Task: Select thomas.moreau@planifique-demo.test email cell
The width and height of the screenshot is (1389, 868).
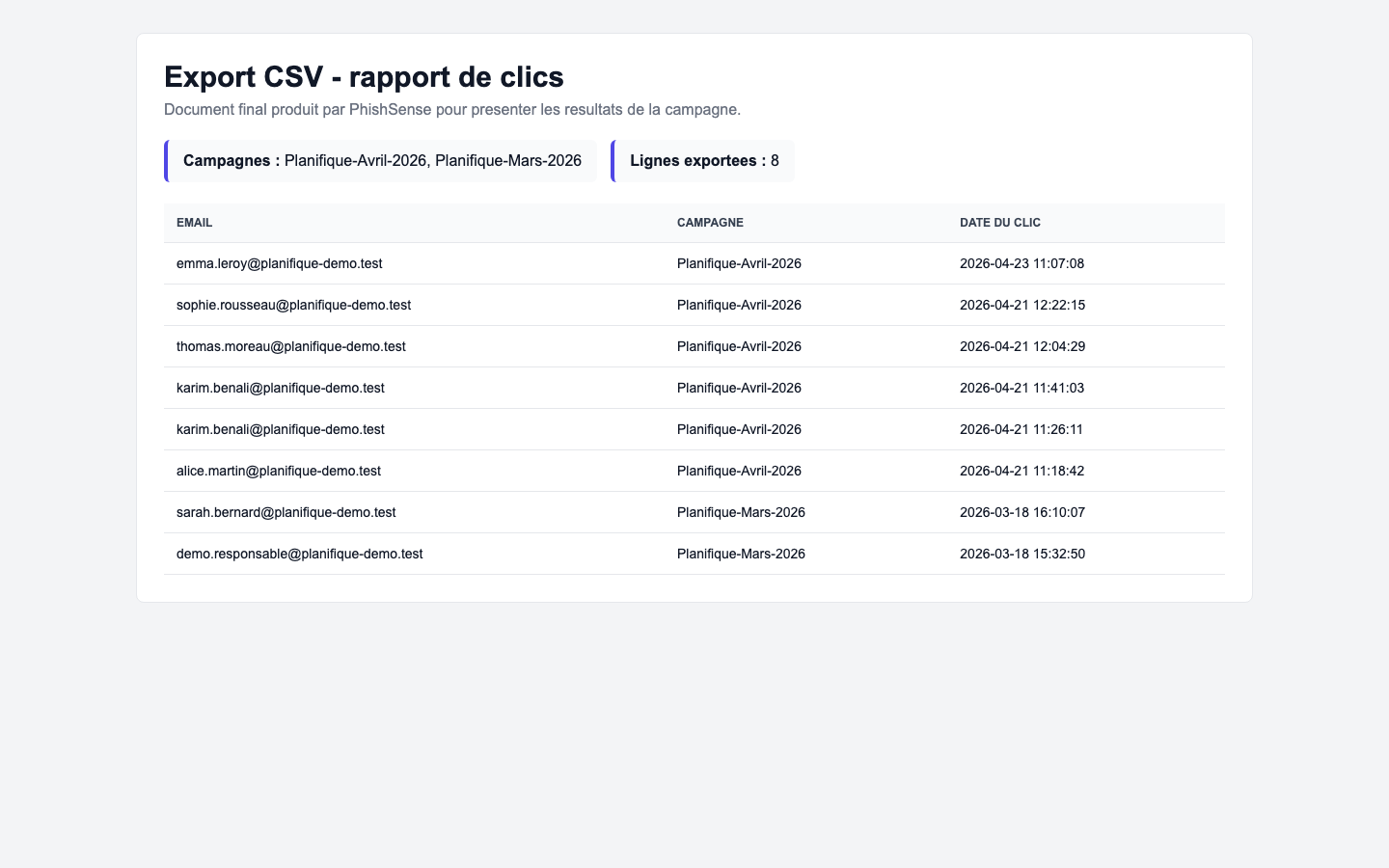Action: point(291,346)
